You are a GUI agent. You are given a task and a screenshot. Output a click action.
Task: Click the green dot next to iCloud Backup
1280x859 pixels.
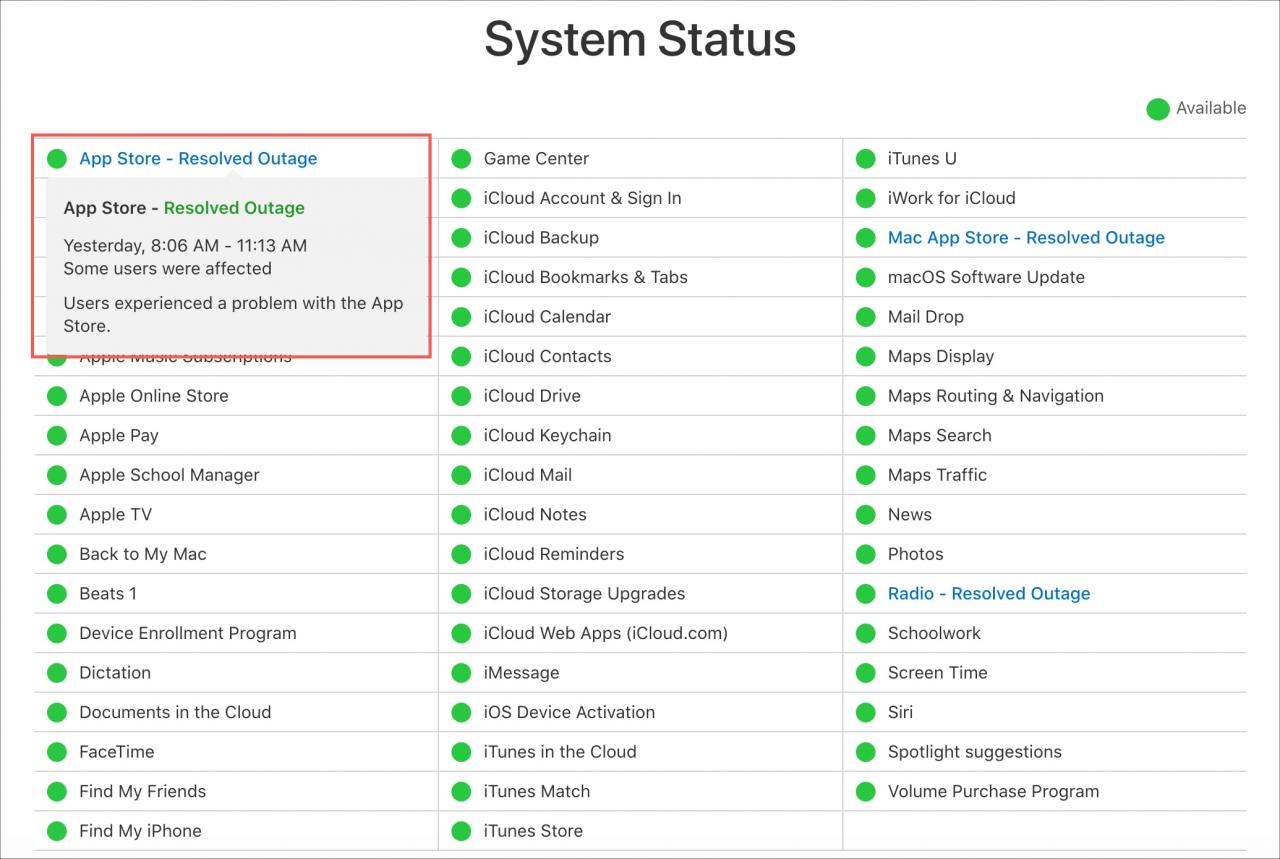click(x=461, y=238)
